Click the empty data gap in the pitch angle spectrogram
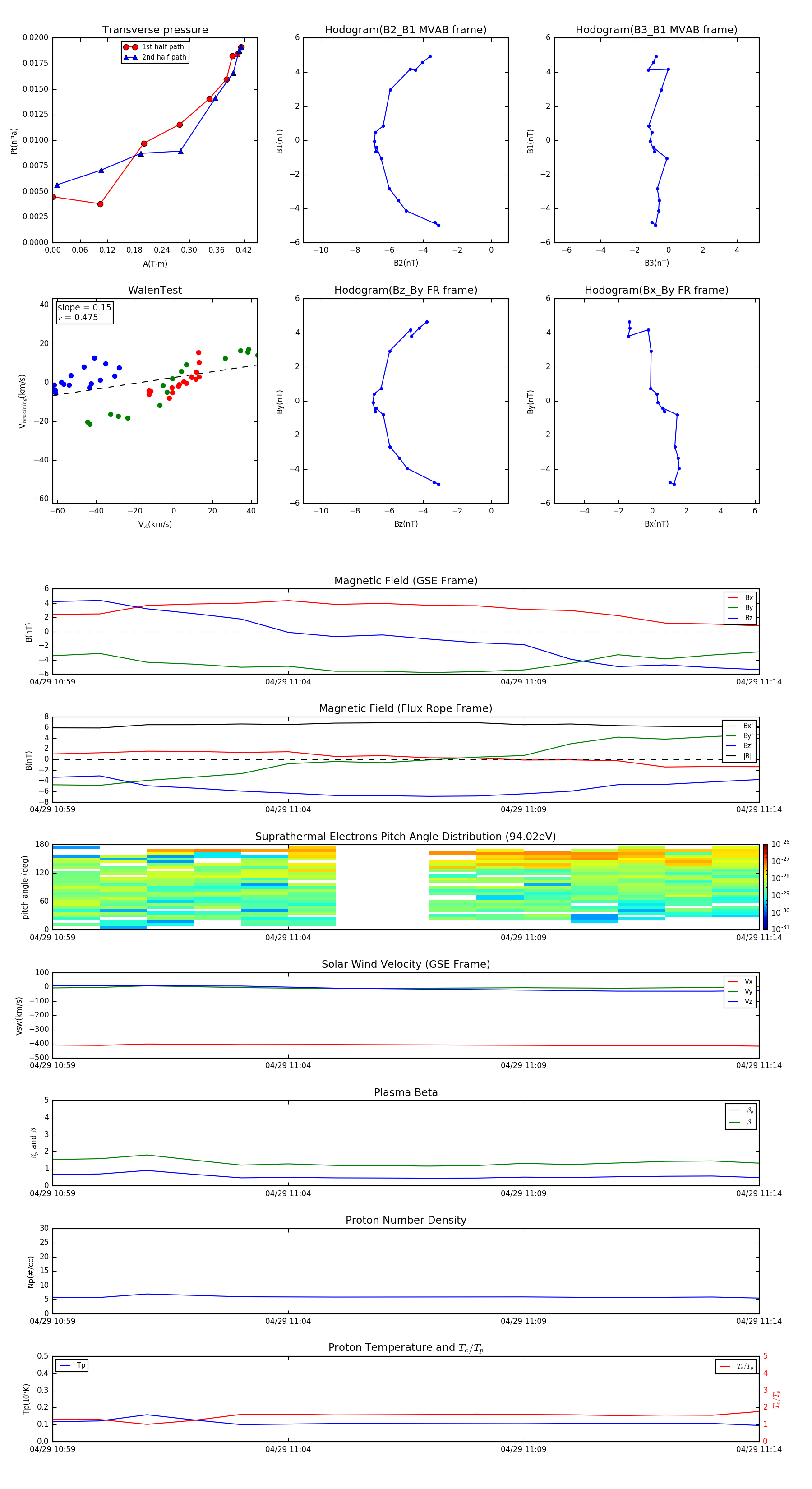The image size is (812, 1489). pos(383,887)
